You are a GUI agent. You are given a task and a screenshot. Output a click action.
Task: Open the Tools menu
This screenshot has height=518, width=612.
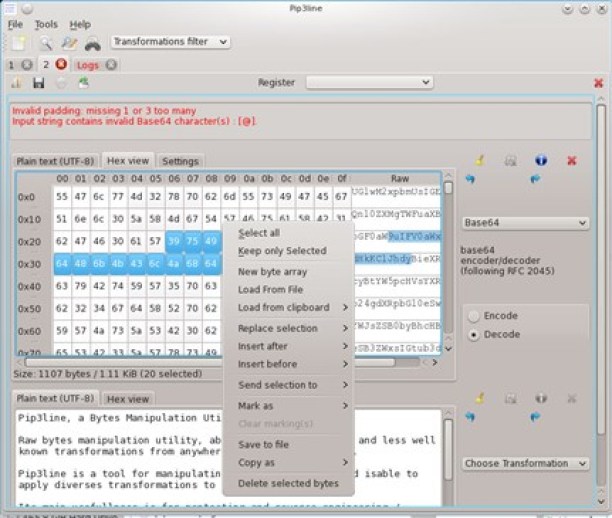[46, 24]
